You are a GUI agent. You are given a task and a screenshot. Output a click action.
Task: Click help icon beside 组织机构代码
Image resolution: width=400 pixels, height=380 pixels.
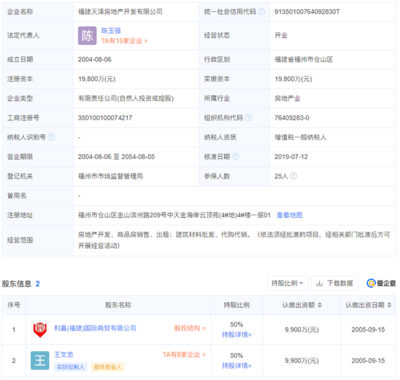[x=249, y=118]
